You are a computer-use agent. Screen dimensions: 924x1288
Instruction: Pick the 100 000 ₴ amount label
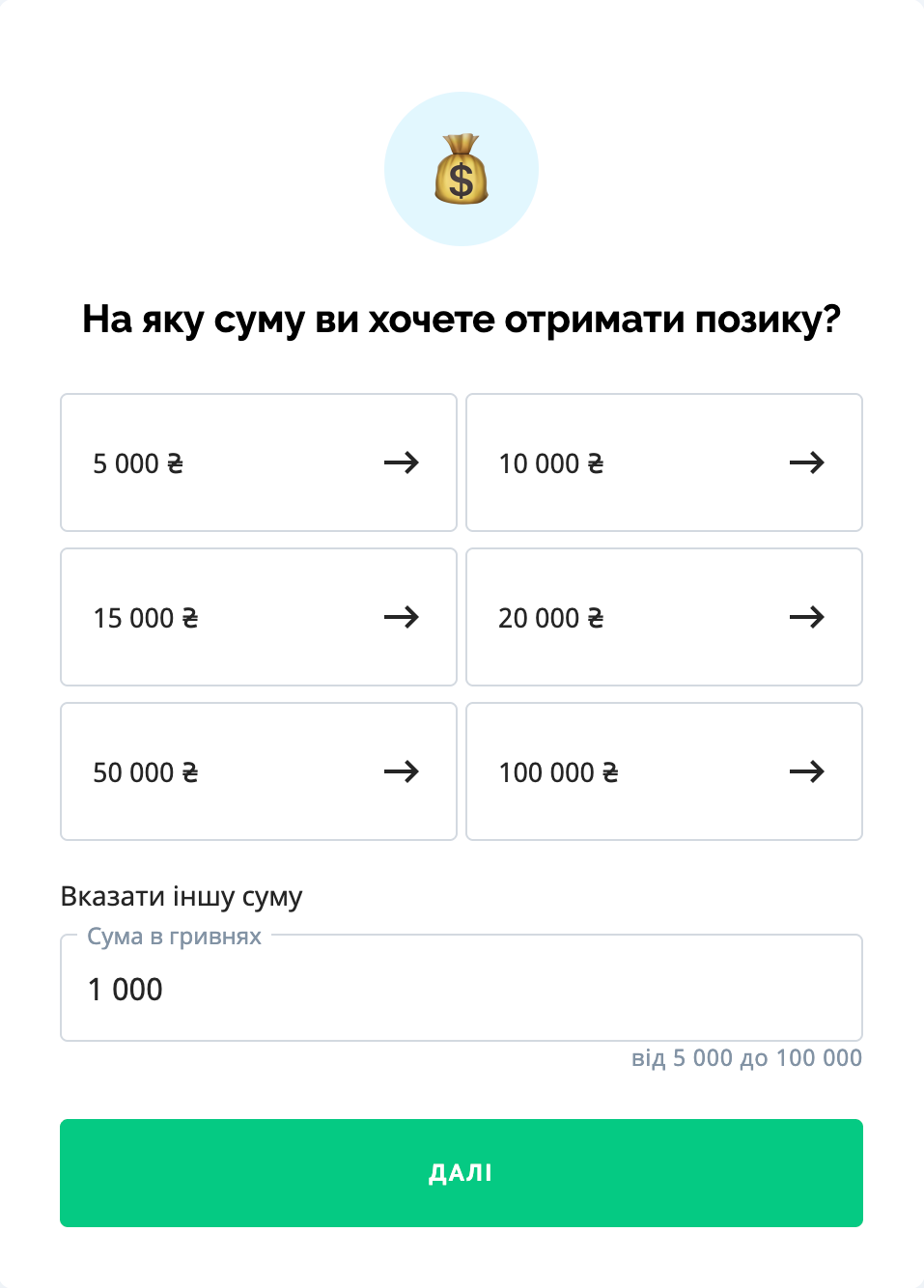(559, 773)
